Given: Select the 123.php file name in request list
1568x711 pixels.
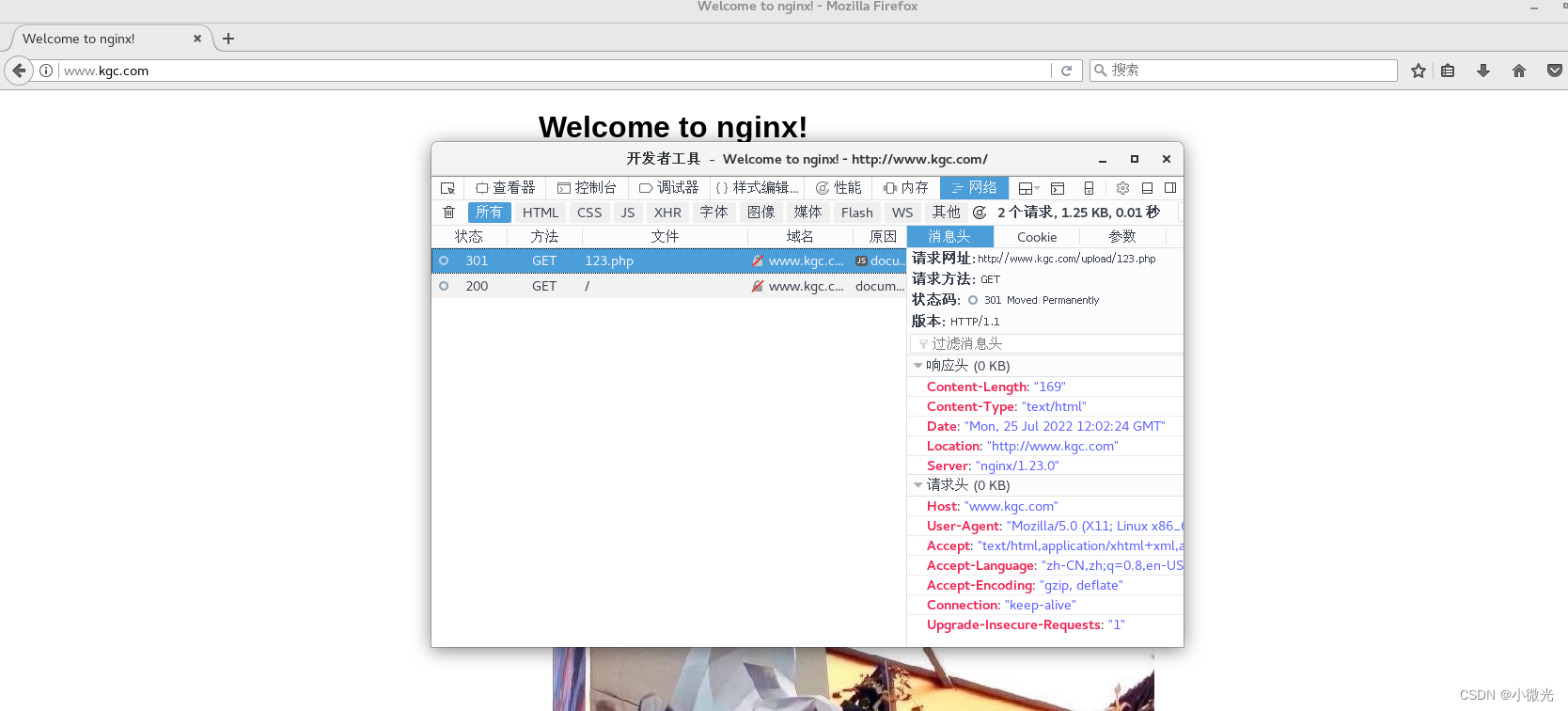Looking at the screenshot, I should [609, 261].
